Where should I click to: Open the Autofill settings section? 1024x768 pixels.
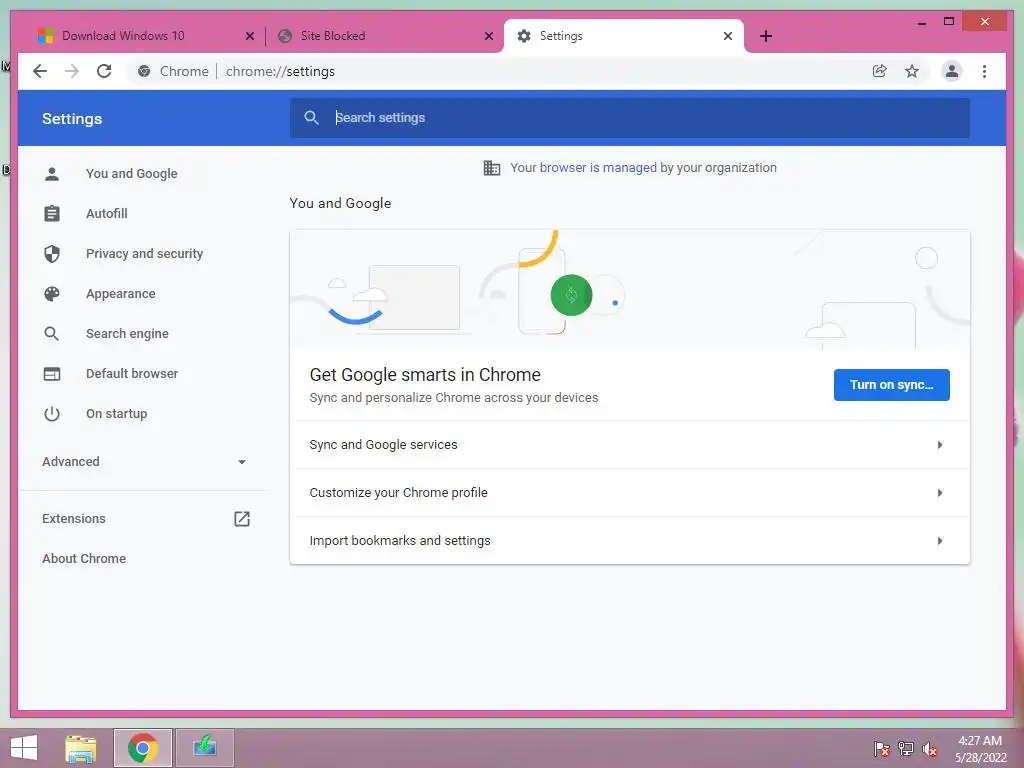point(106,214)
